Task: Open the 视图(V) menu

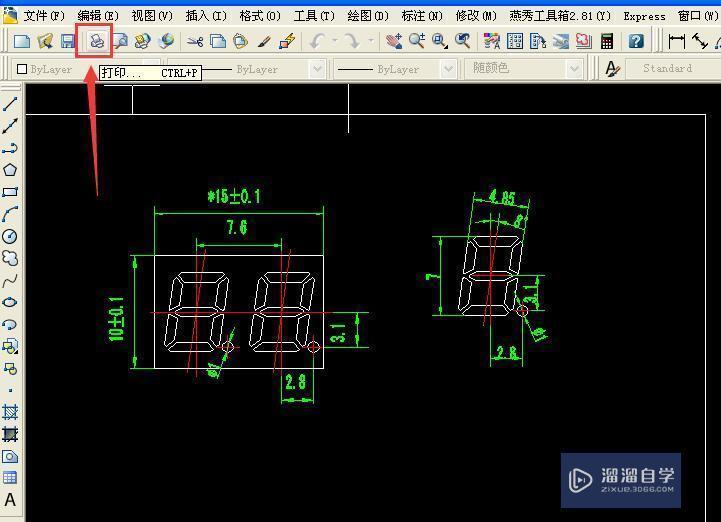Action: pos(152,16)
